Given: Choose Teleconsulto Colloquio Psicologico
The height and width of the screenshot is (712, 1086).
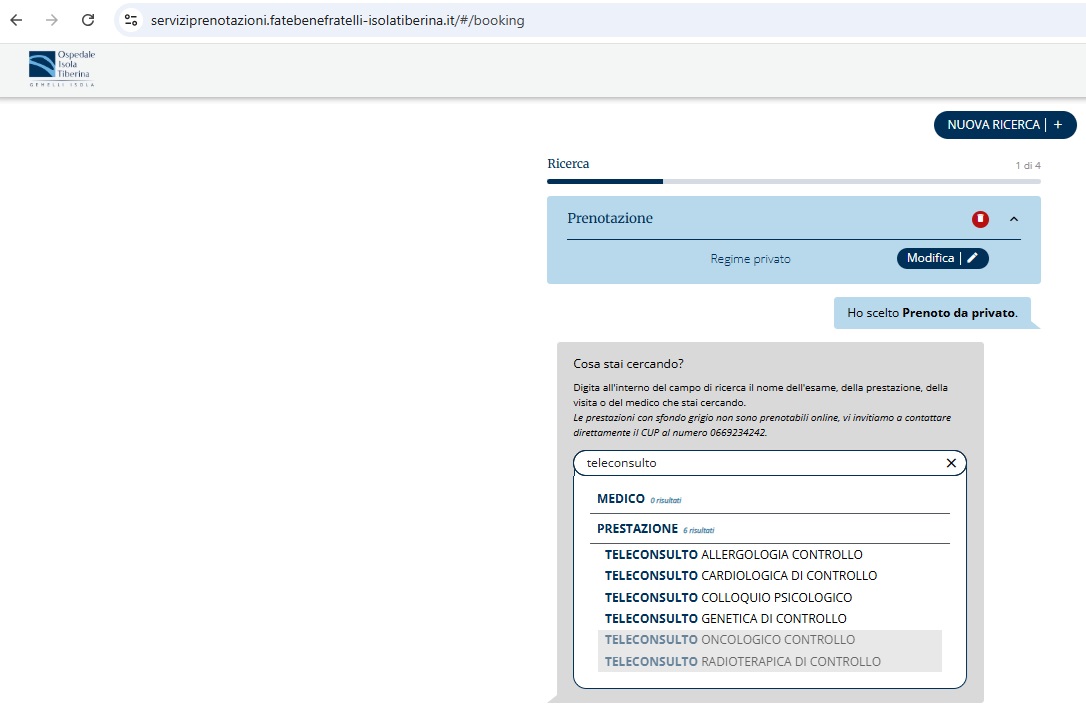Looking at the screenshot, I should click(x=728, y=597).
